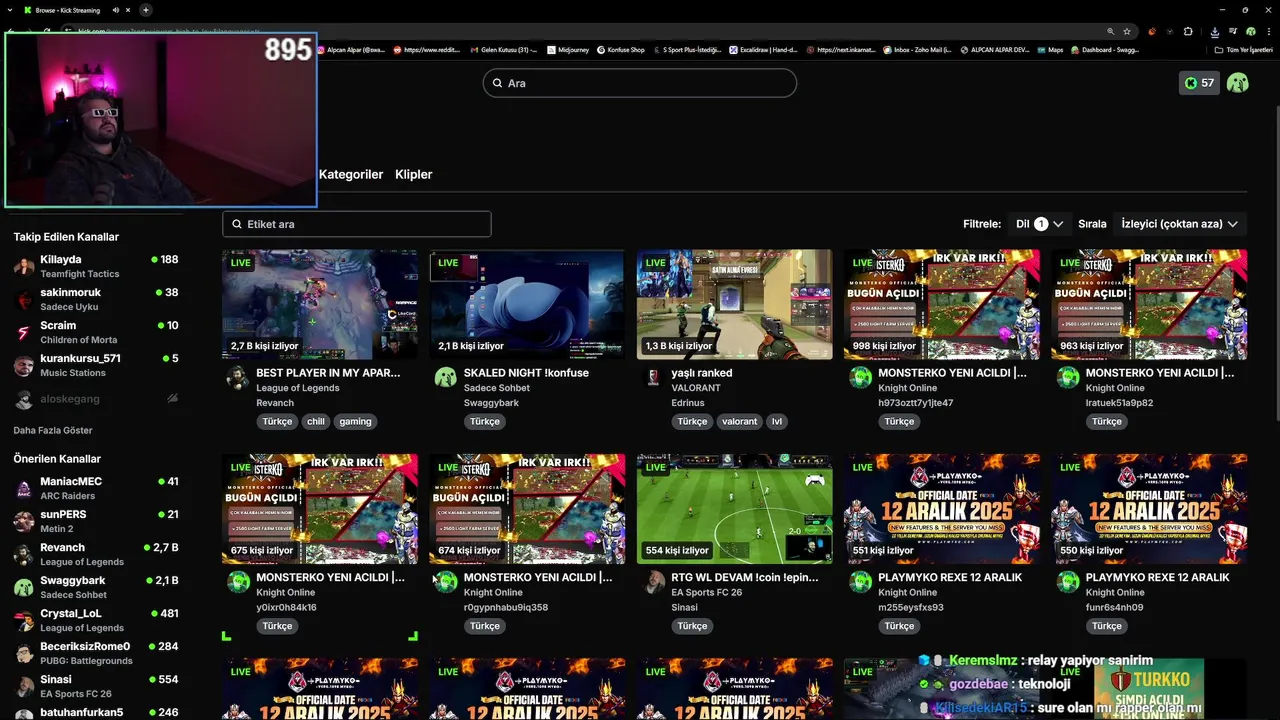Click the lvl tag under yaşlı ranked

[x=777, y=422]
